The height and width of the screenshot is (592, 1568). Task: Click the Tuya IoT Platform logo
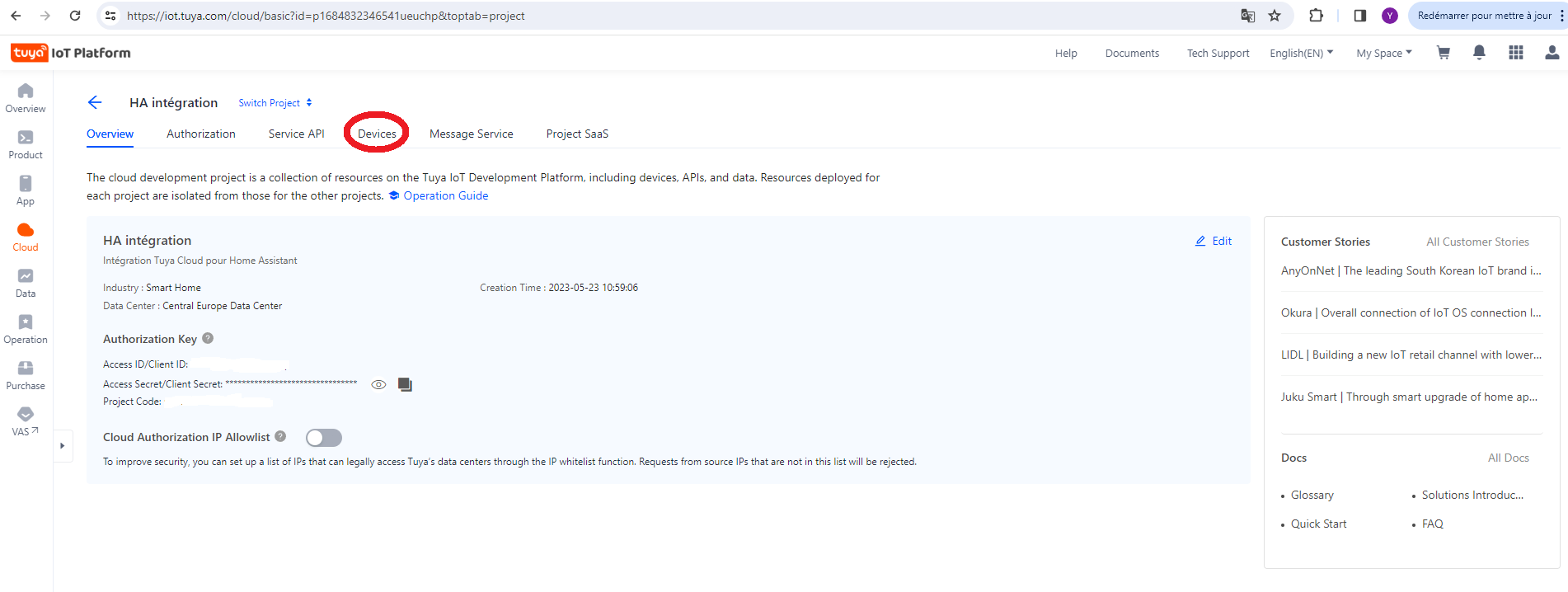[x=71, y=53]
